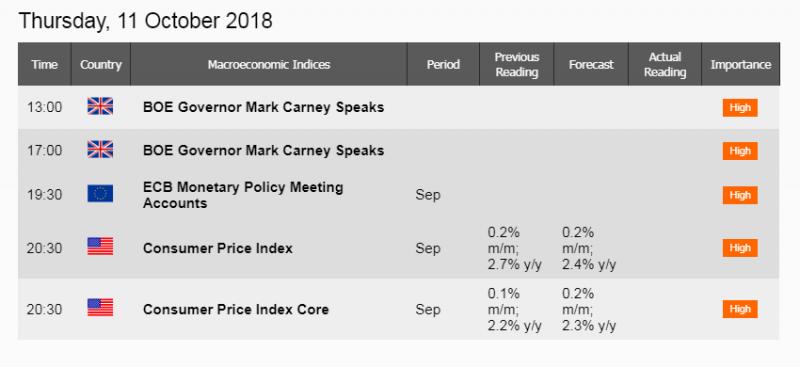The width and height of the screenshot is (800, 367).
Task: Click High badge in 13:00 row
Action: click(740, 108)
